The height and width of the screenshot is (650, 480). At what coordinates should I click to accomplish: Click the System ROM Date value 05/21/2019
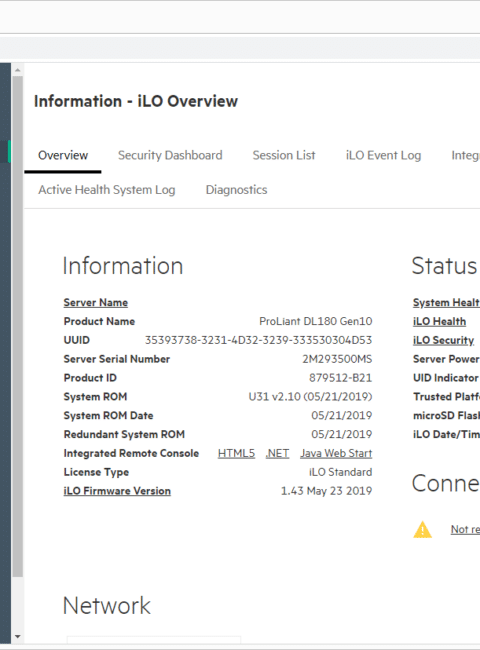(342, 415)
